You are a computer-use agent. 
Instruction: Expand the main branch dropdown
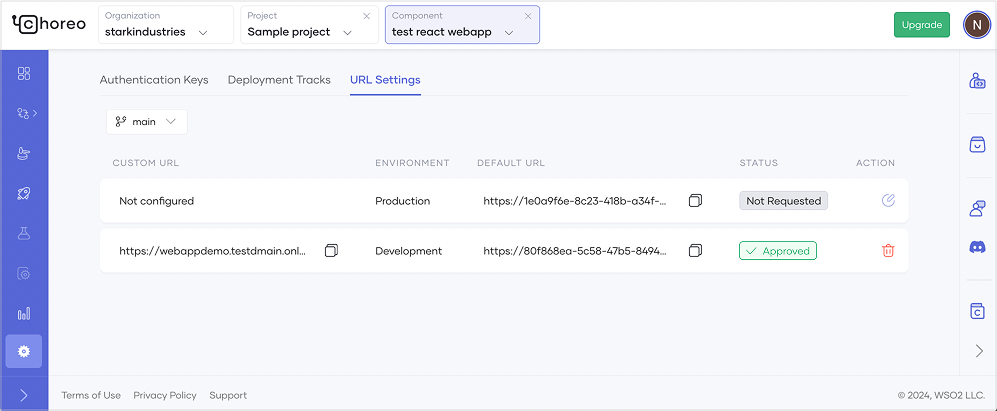[146, 122]
